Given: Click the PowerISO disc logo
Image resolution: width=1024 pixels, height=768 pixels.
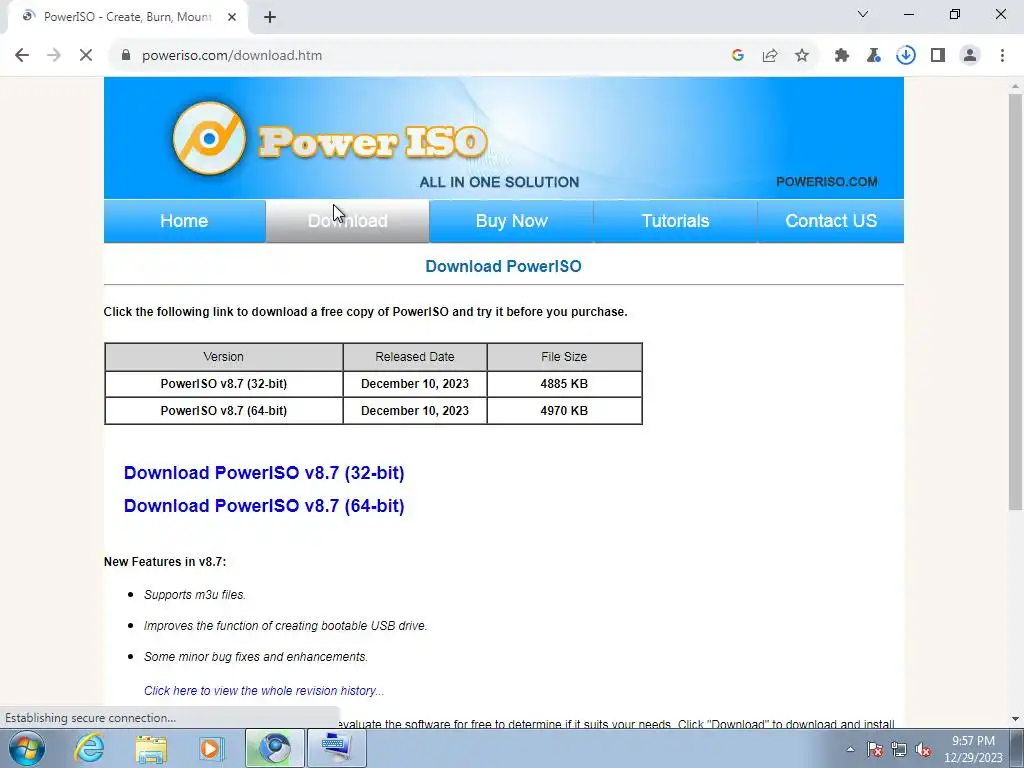Looking at the screenshot, I should pyautogui.click(x=209, y=138).
